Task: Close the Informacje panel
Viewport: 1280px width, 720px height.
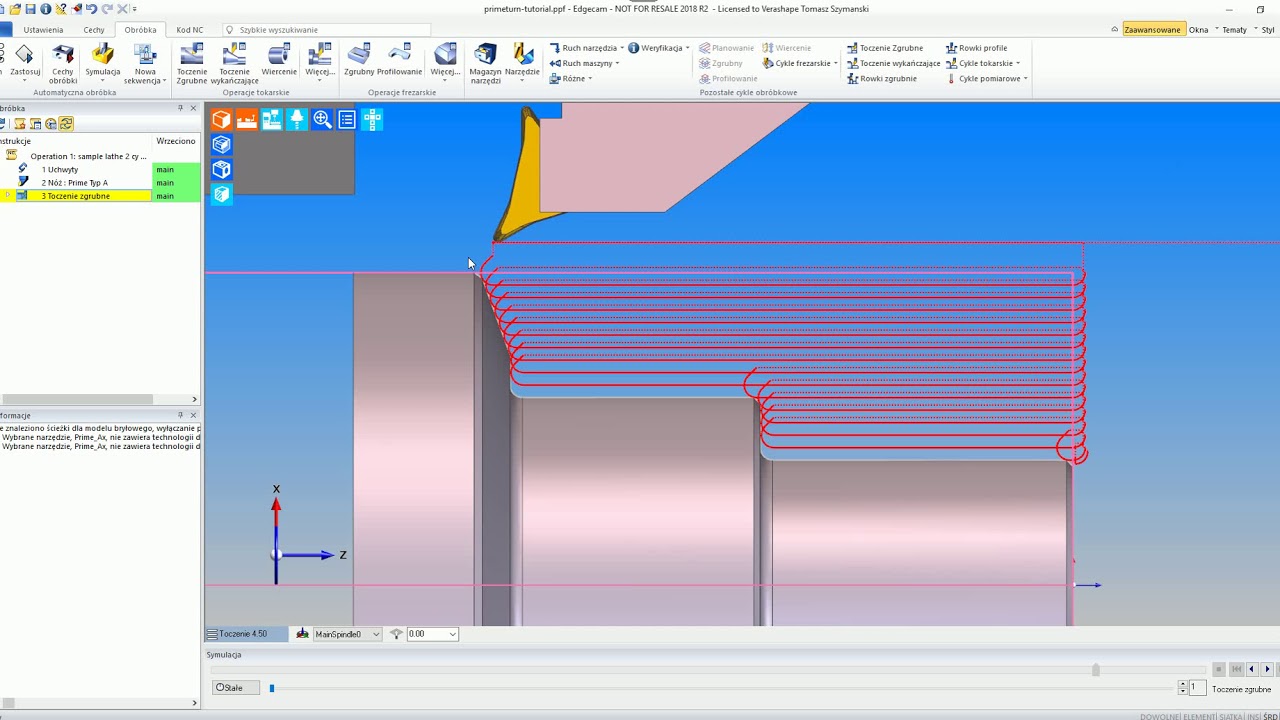Action: pyautogui.click(x=193, y=415)
